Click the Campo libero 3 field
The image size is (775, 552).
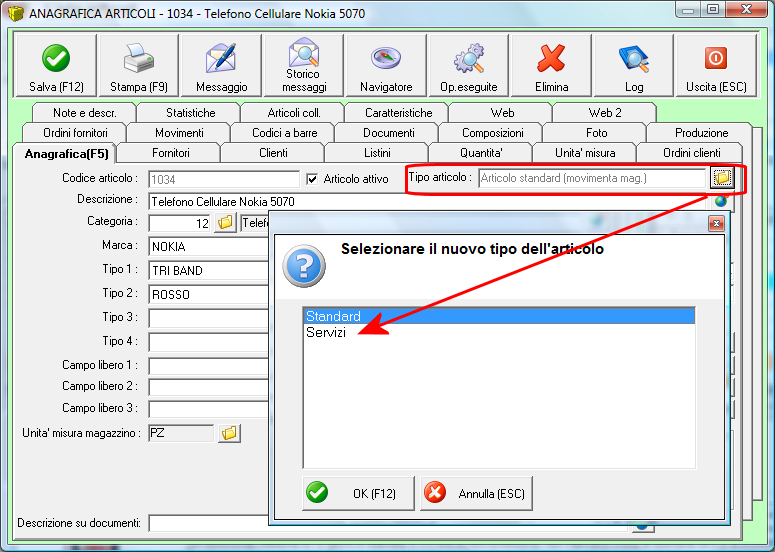208,409
